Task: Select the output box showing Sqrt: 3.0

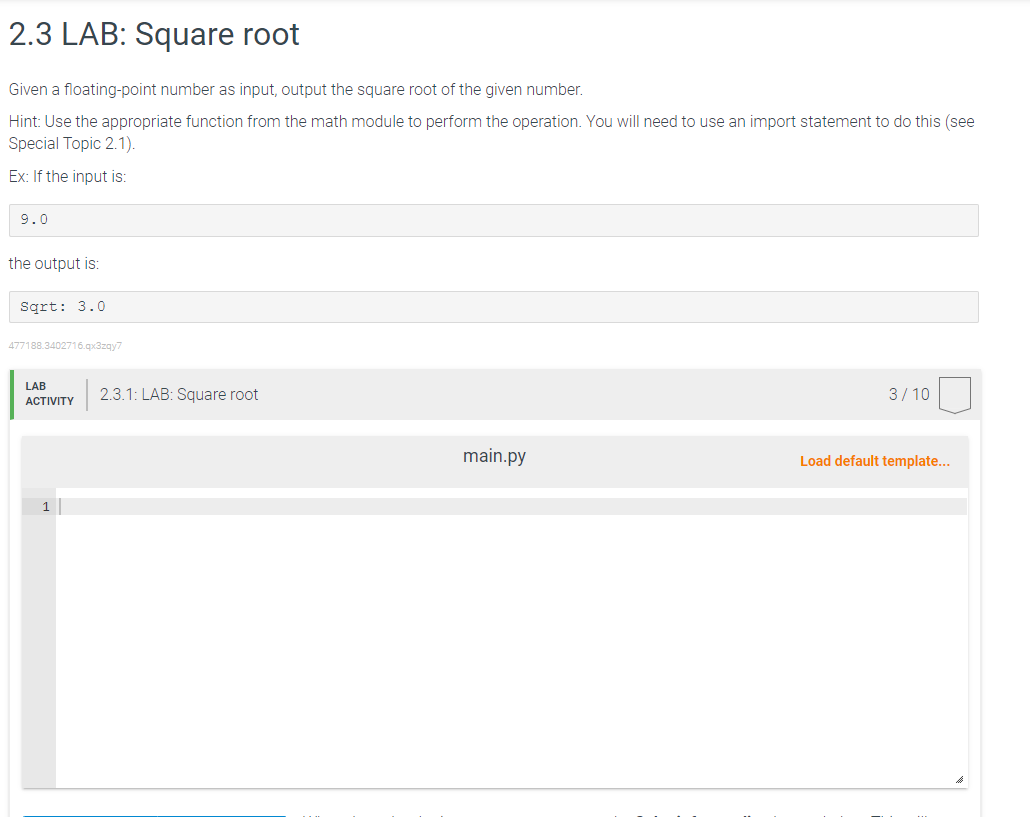Action: pos(493,306)
